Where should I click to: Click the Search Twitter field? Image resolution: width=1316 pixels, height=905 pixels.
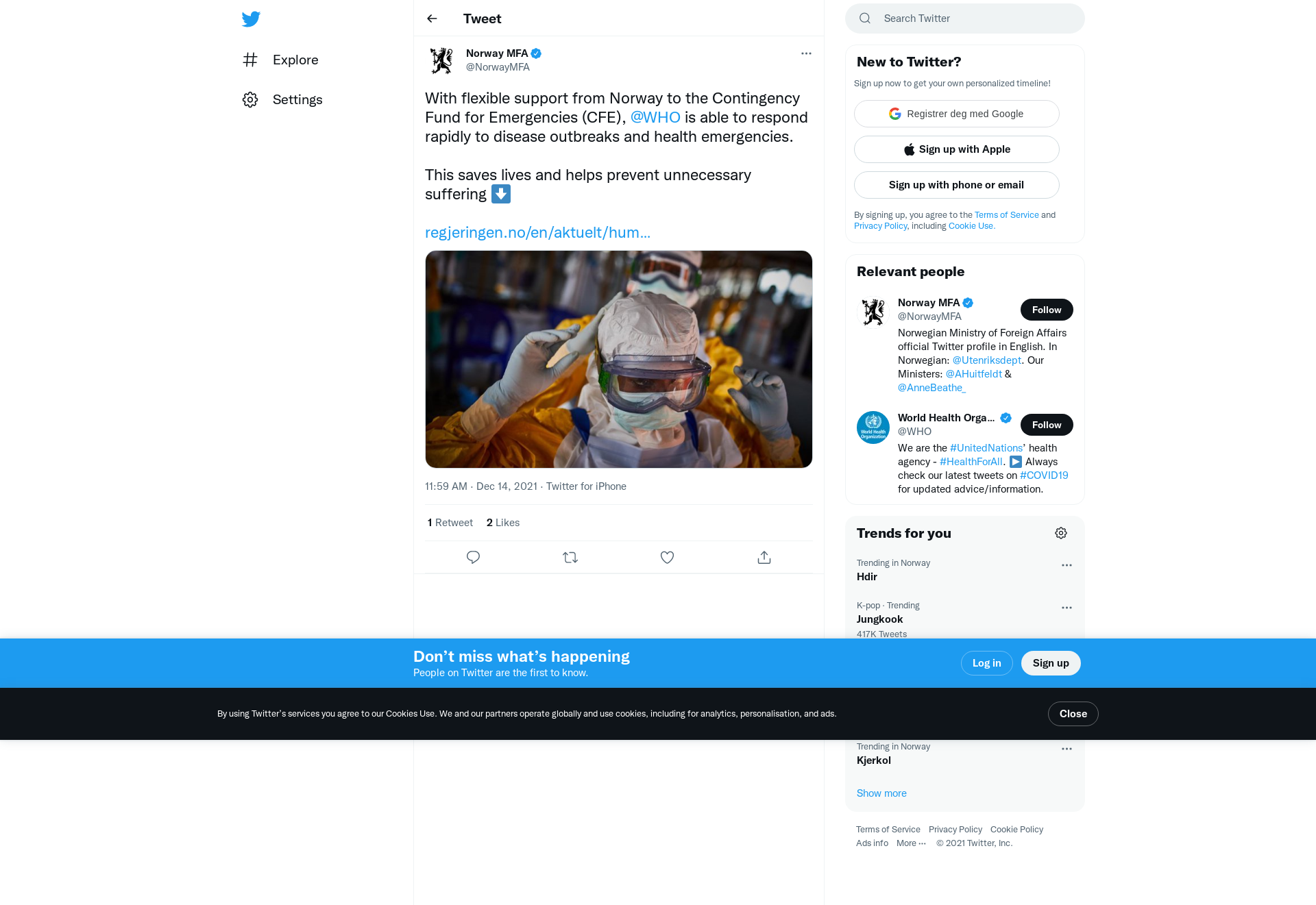coord(965,18)
